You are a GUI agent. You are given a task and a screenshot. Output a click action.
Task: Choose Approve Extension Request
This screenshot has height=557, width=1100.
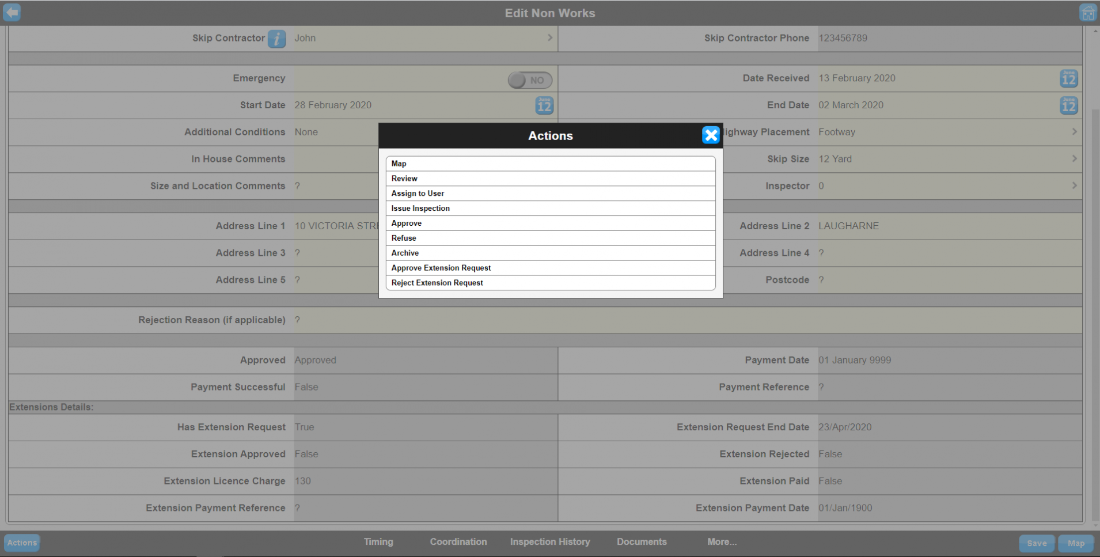pos(550,268)
